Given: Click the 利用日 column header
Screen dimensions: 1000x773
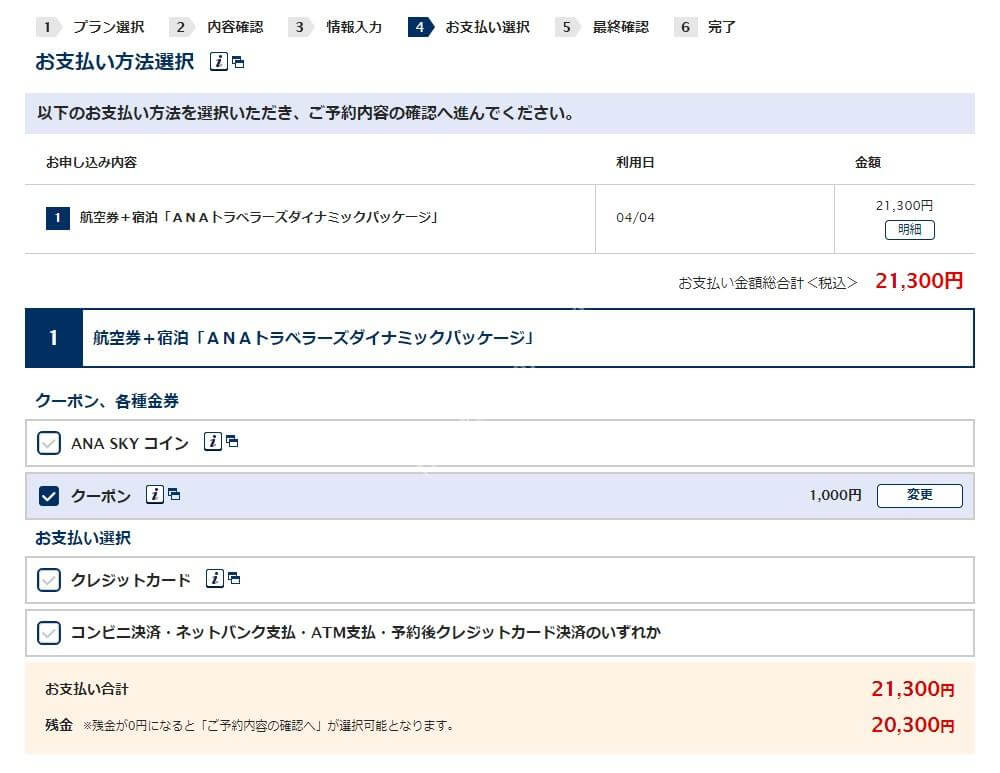Looking at the screenshot, I should (x=635, y=163).
